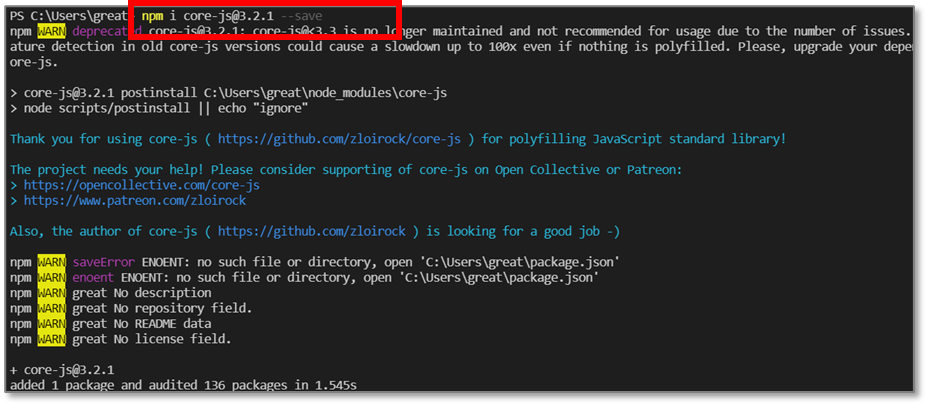Screen dimensions: 928x406
Task: Click the '+ core-js@3.2.1' result line
Action: [62, 370]
